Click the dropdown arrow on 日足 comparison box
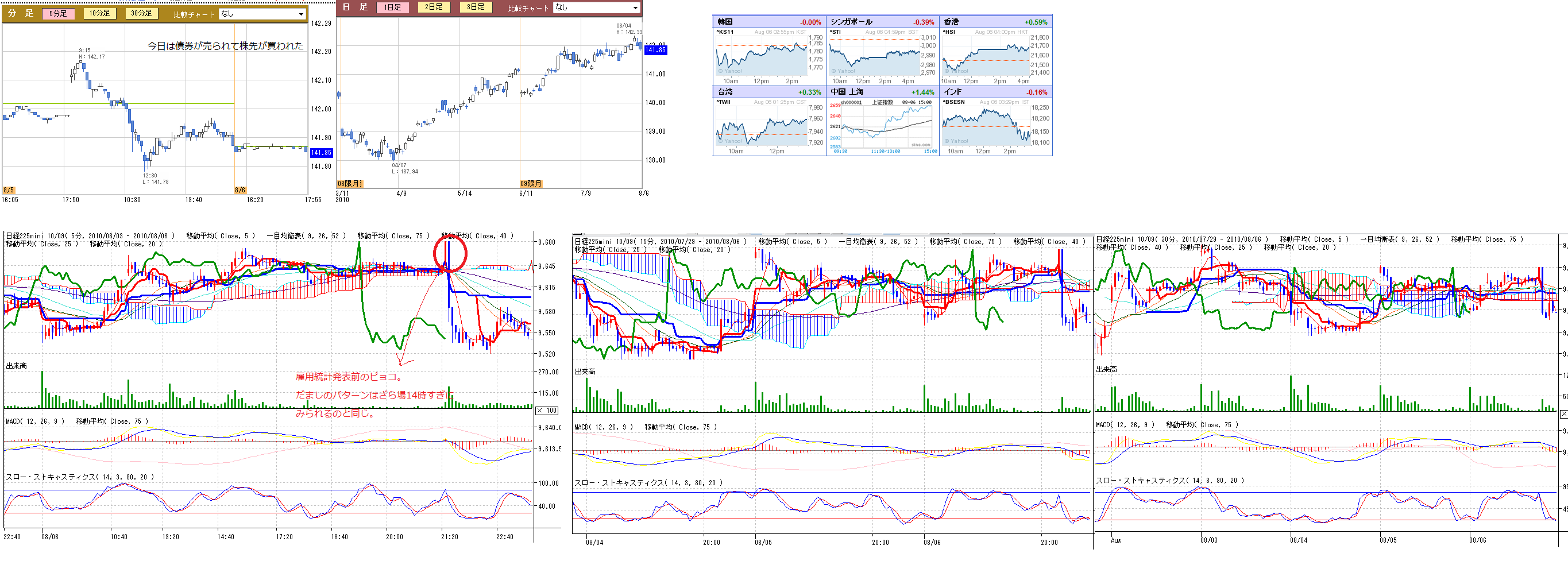 click(635, 8)
